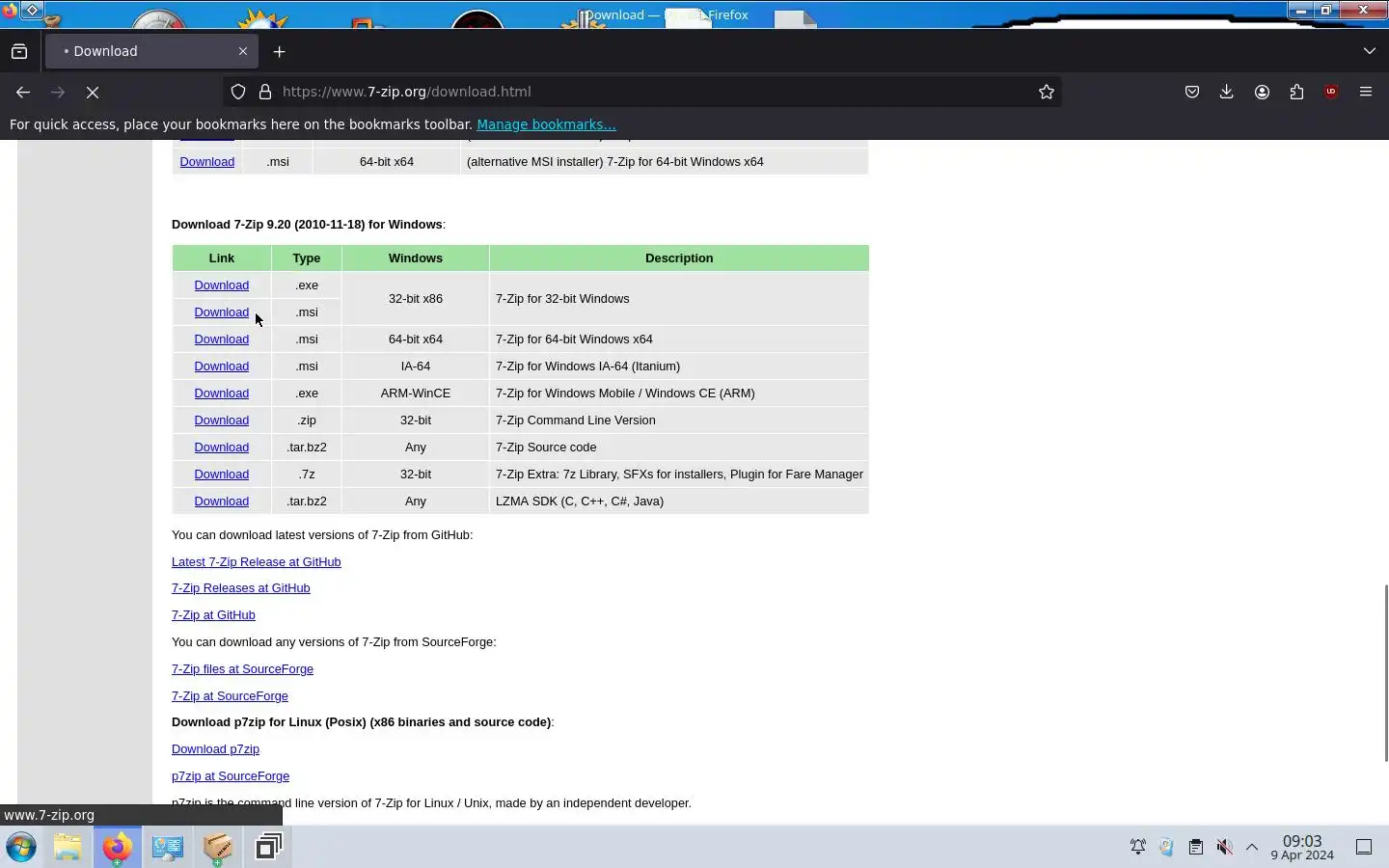Go back to the previous page

click(x=23, y=92)
